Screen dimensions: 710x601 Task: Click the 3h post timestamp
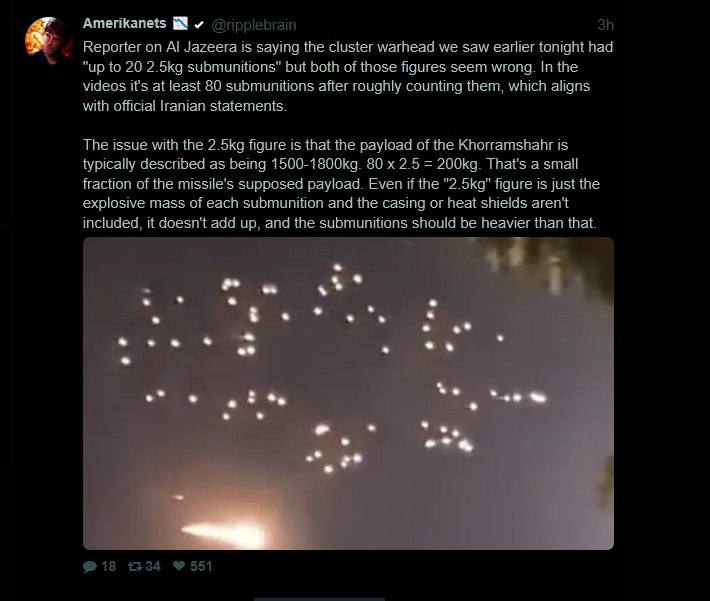pos(606,24)
